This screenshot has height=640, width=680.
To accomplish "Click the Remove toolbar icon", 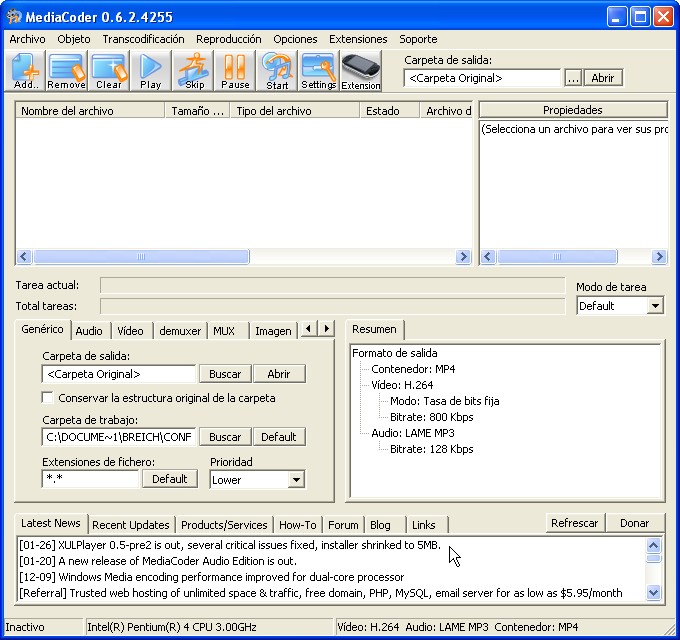I will 66,71.
